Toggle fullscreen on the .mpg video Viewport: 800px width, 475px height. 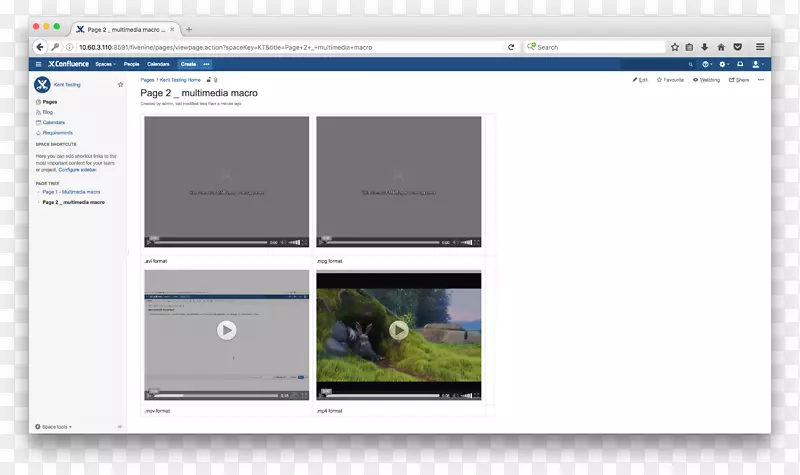click(x=477, y=242)
